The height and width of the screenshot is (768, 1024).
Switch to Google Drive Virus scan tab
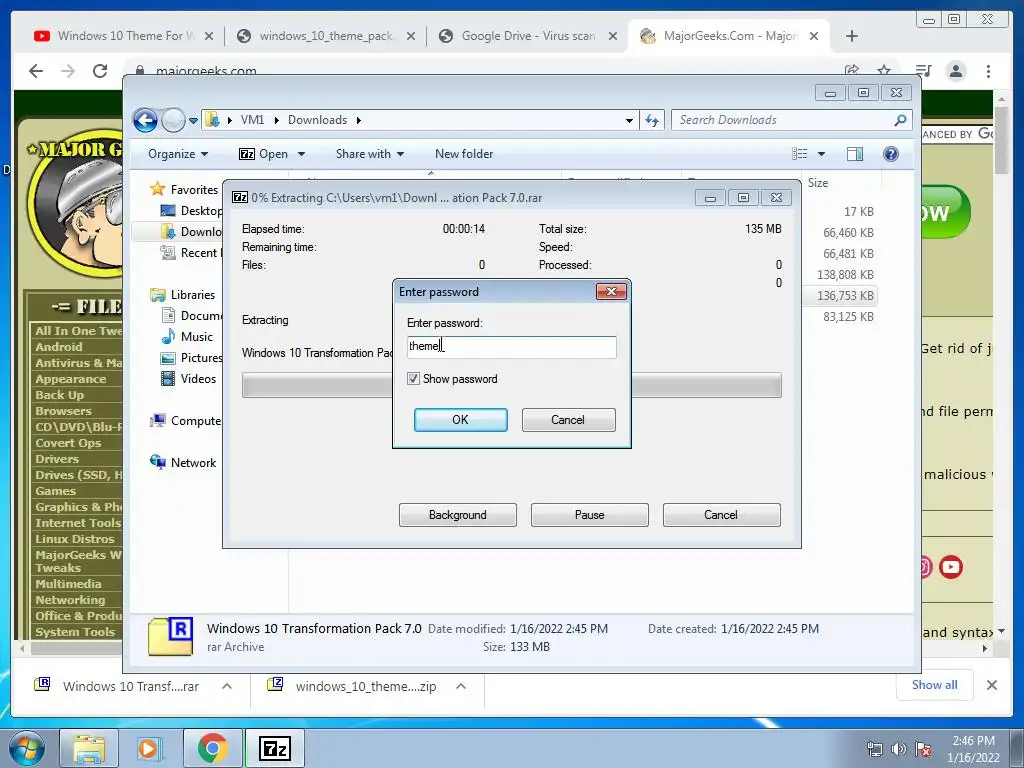(528, 36)
